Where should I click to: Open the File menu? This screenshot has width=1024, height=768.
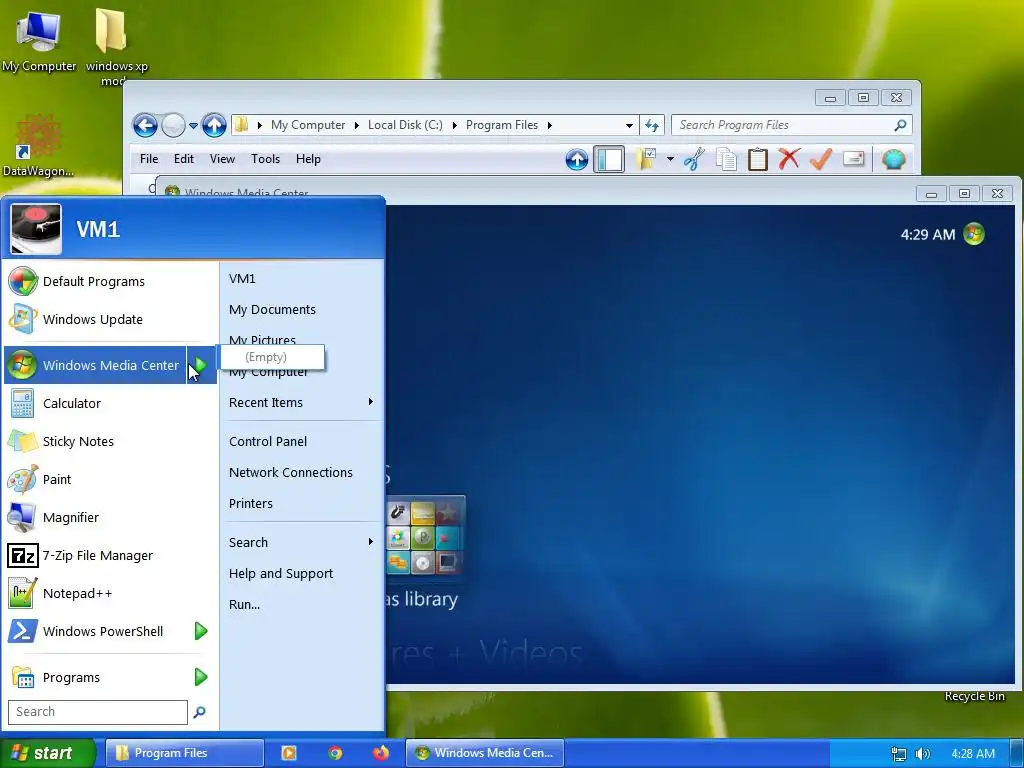[149, 159]
